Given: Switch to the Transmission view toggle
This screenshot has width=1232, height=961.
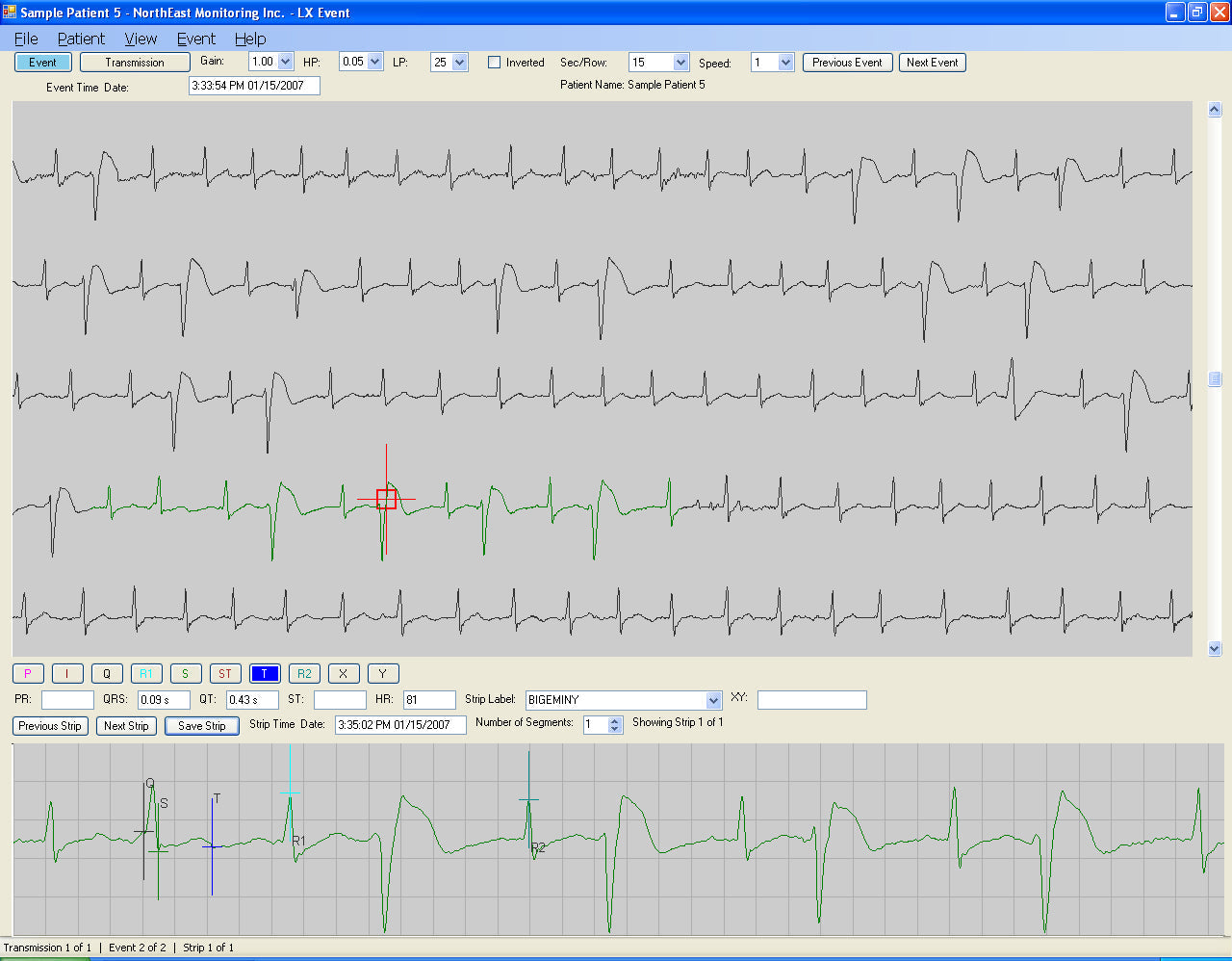Looking at the screenshot, I should click(x=135, y=63).
